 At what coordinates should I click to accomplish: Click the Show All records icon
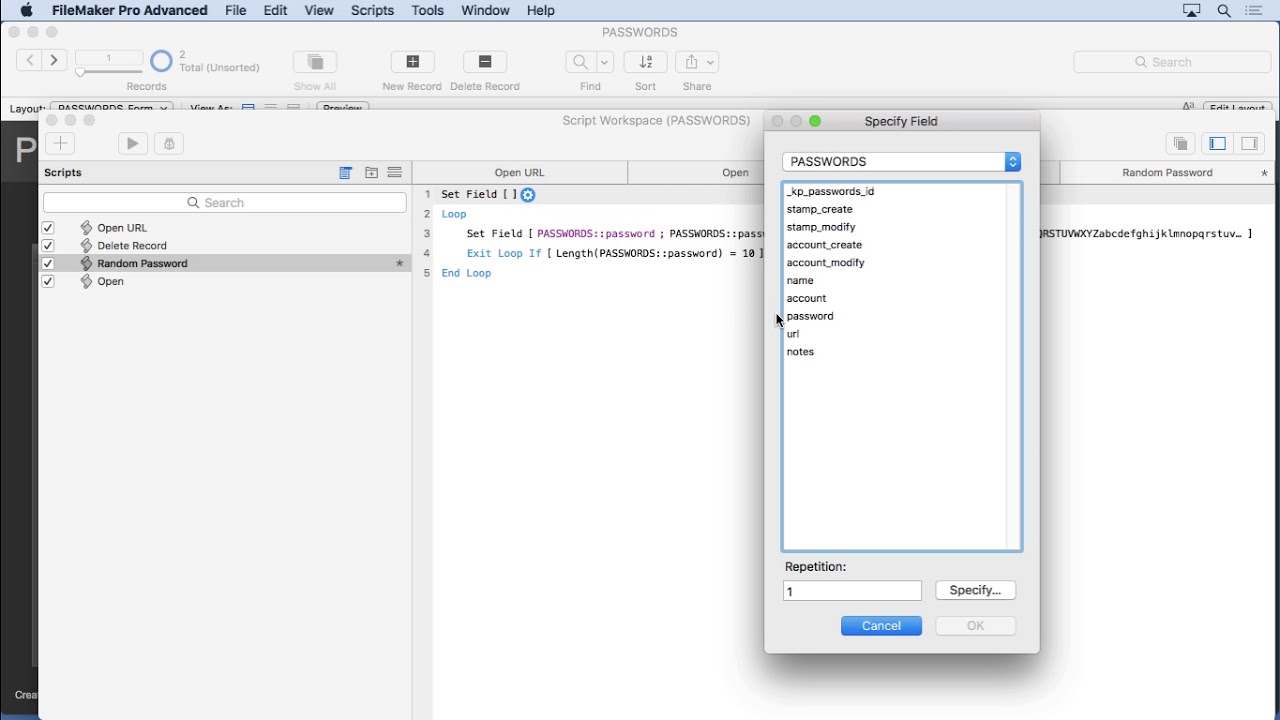point(315,62)
